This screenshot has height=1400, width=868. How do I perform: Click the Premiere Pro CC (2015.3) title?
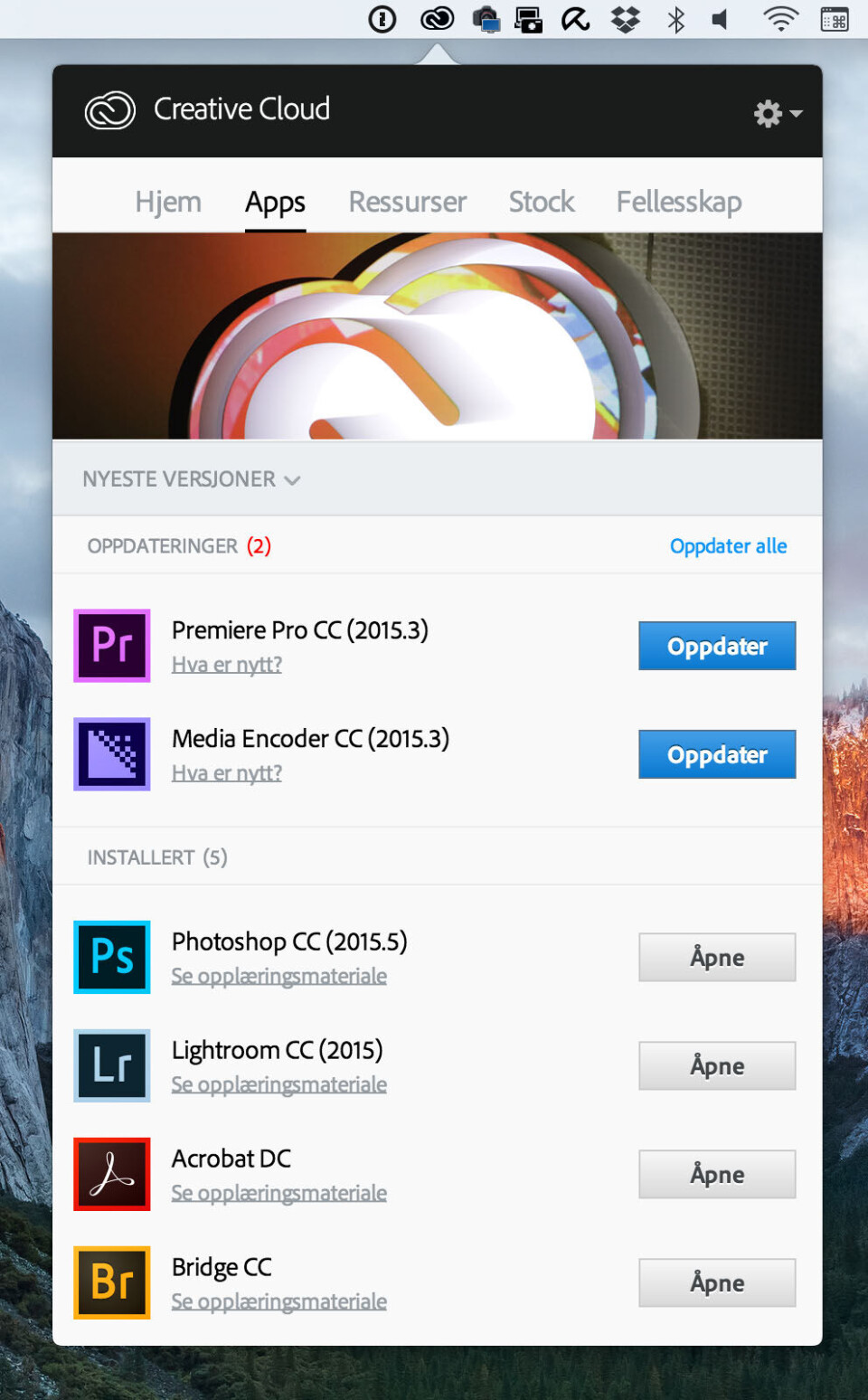tap(300, 630)
